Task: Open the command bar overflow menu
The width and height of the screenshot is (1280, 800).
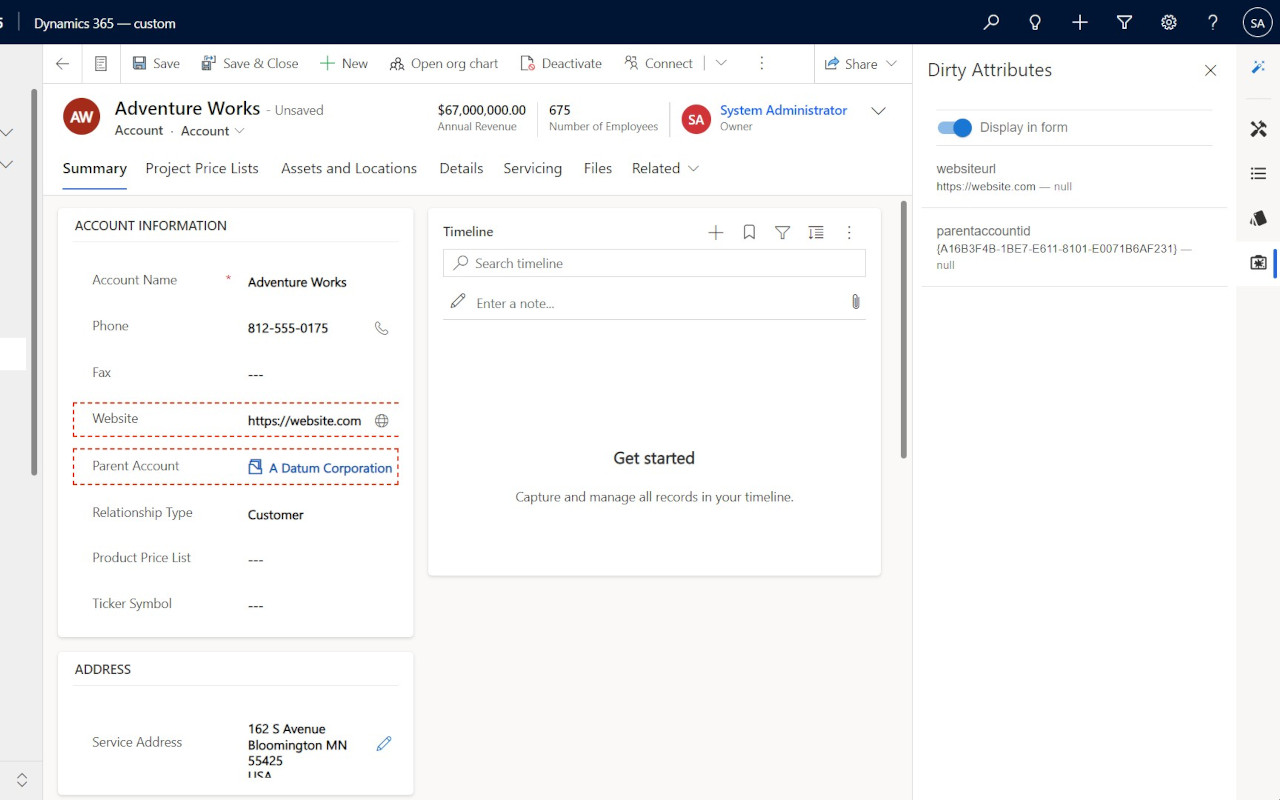Action: point(761,63)
